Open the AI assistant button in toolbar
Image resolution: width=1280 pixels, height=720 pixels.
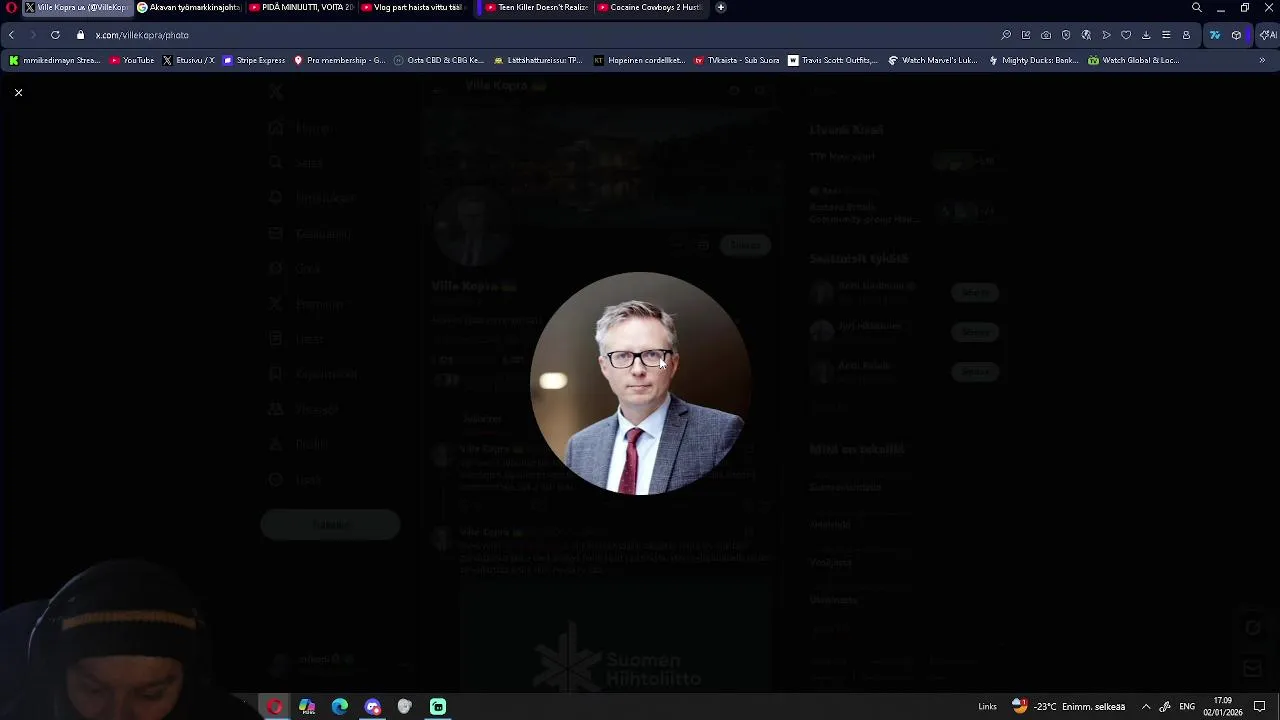(1268, 35)
